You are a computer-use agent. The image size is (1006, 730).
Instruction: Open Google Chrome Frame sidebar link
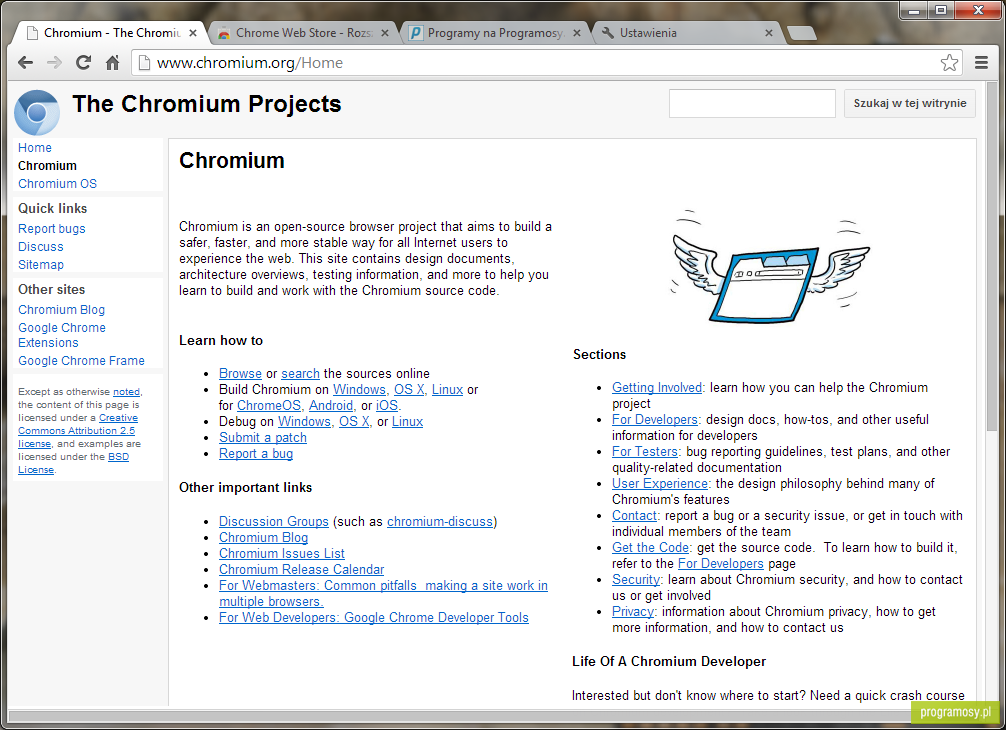(x=81, y=361)
